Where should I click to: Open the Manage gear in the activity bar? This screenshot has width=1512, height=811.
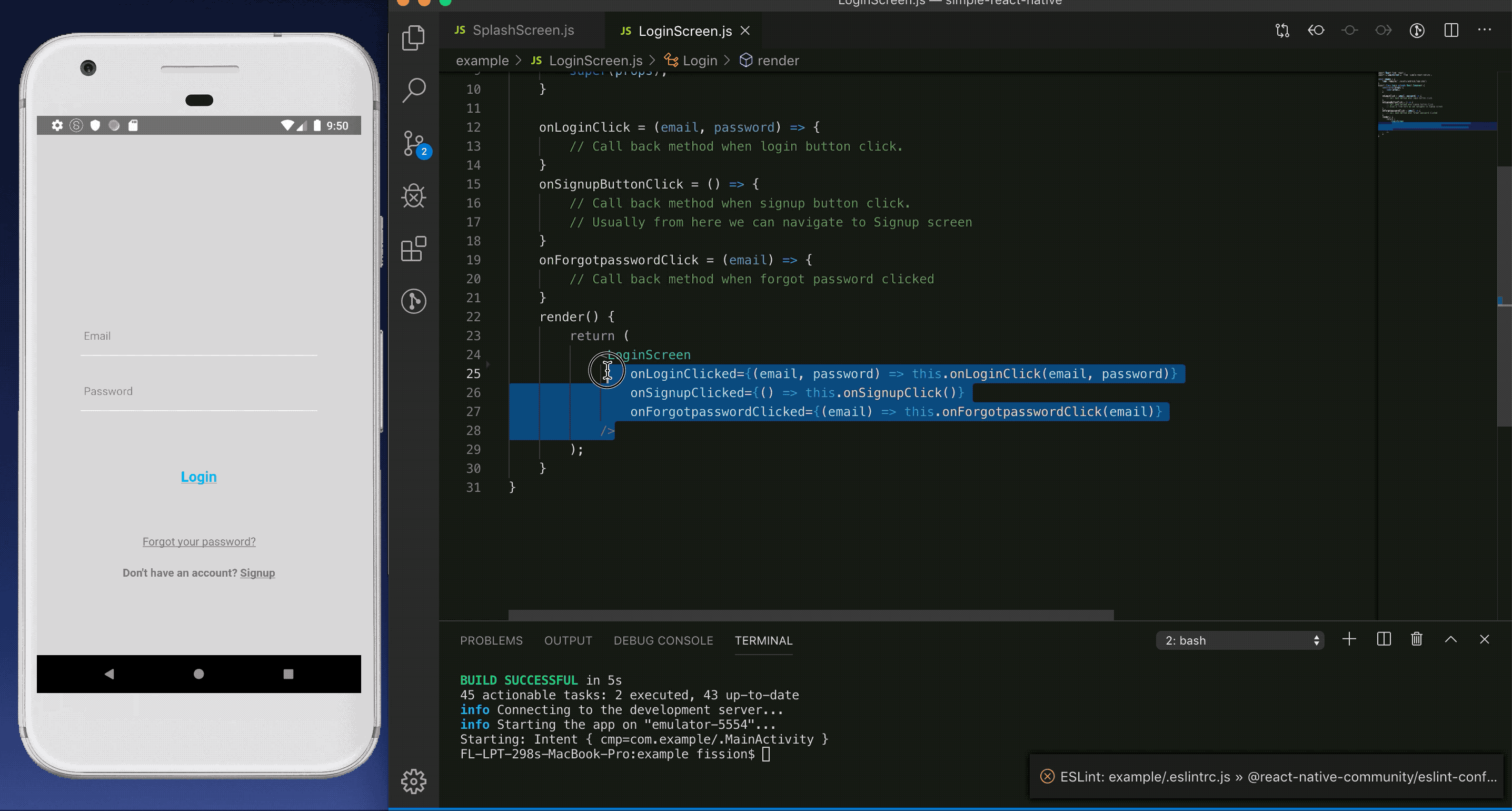click(x=414, y=781)
